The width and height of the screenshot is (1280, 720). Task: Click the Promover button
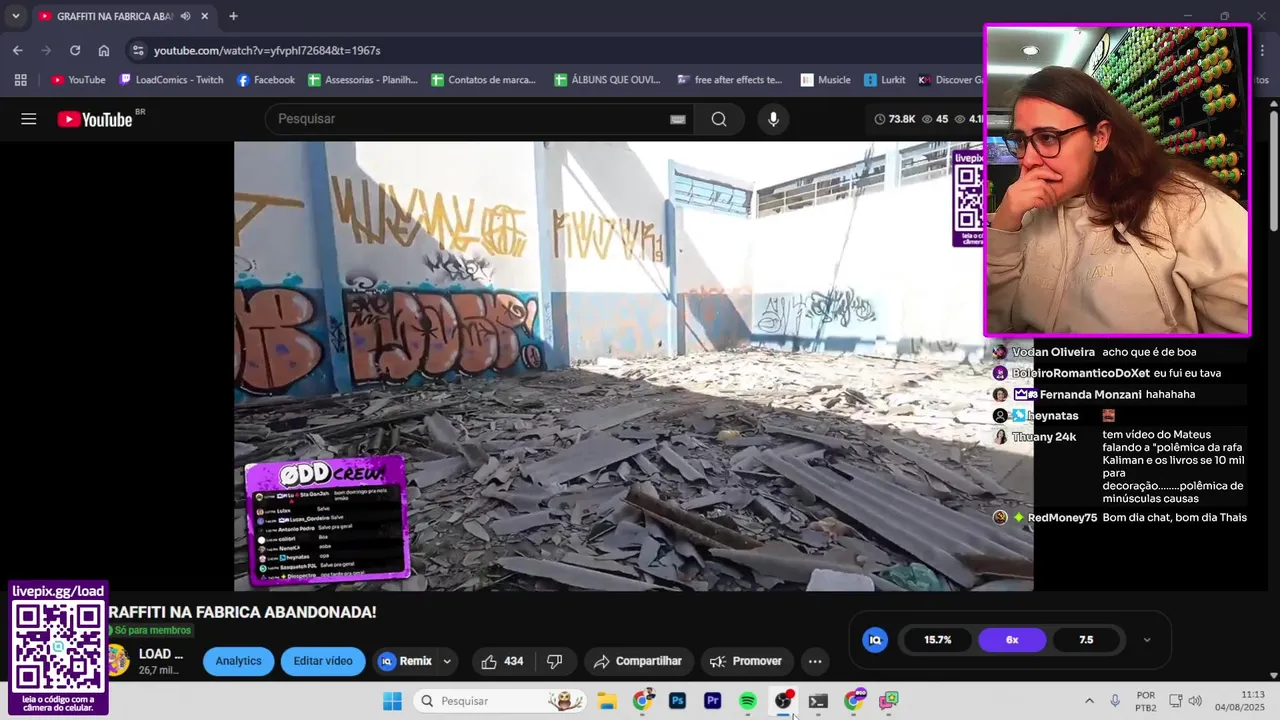click(x=746, y=661)
